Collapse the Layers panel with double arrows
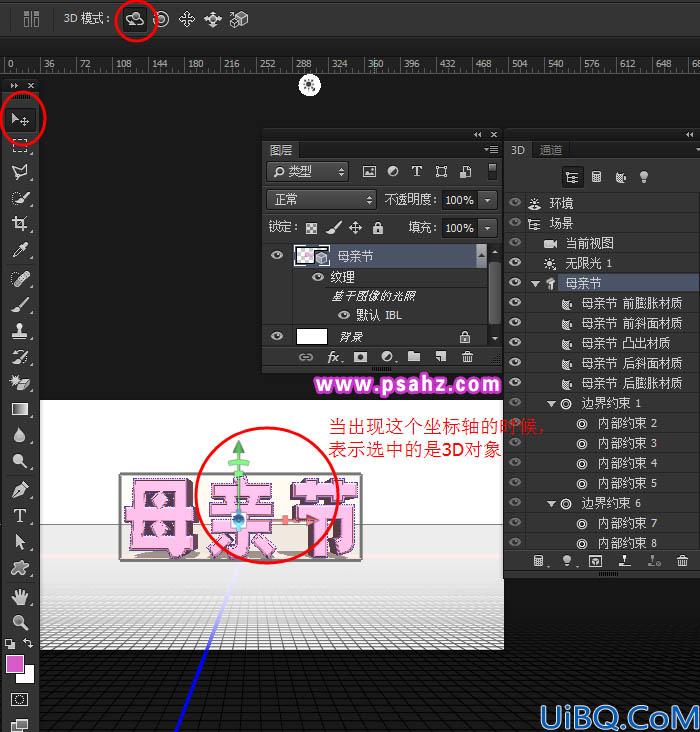Viewport: 700px width, 732px height. coord(477,134)
